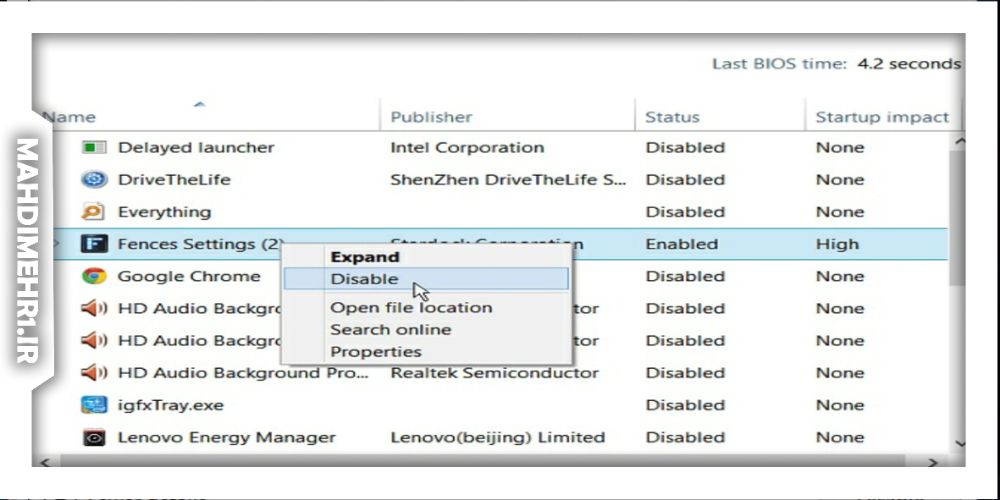Select the igfxTray.exe row name

[170, 405]
